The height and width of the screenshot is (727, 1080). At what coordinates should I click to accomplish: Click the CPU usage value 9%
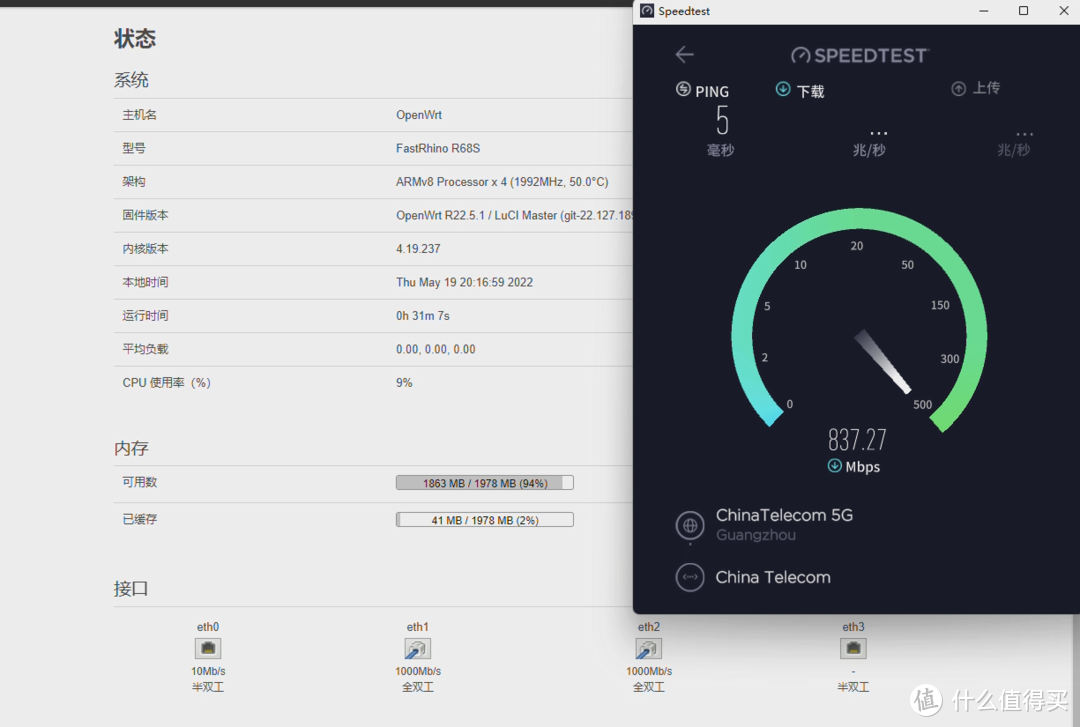[404, 382]
